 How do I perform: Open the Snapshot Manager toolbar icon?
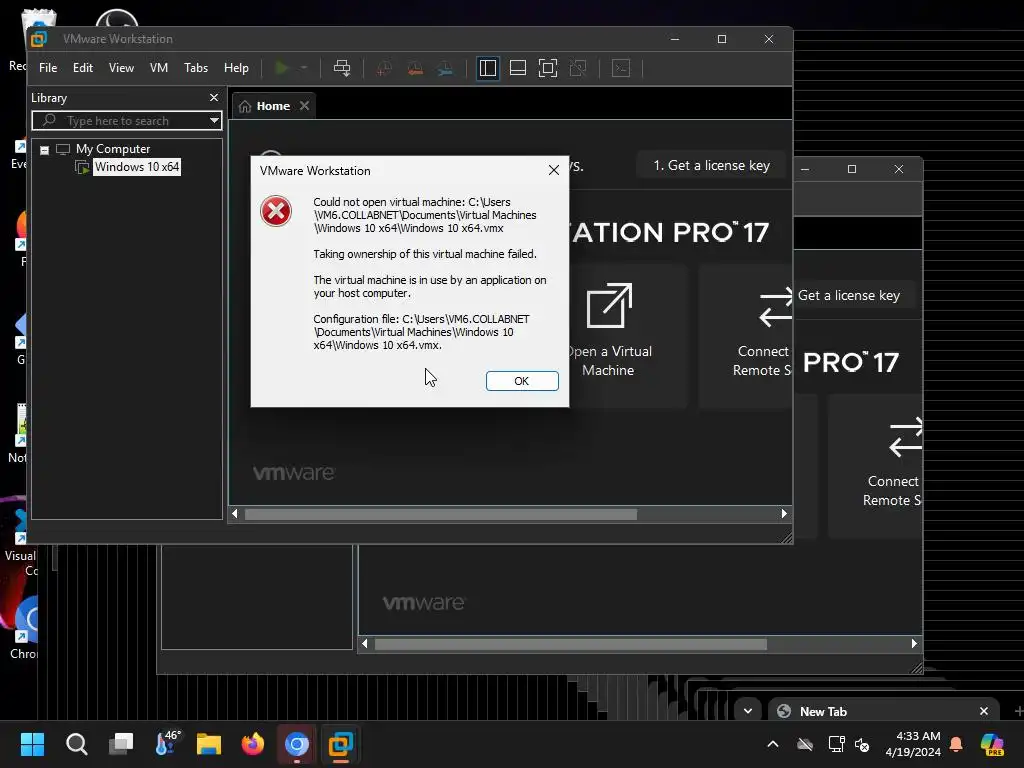click(x=445, y=68)
